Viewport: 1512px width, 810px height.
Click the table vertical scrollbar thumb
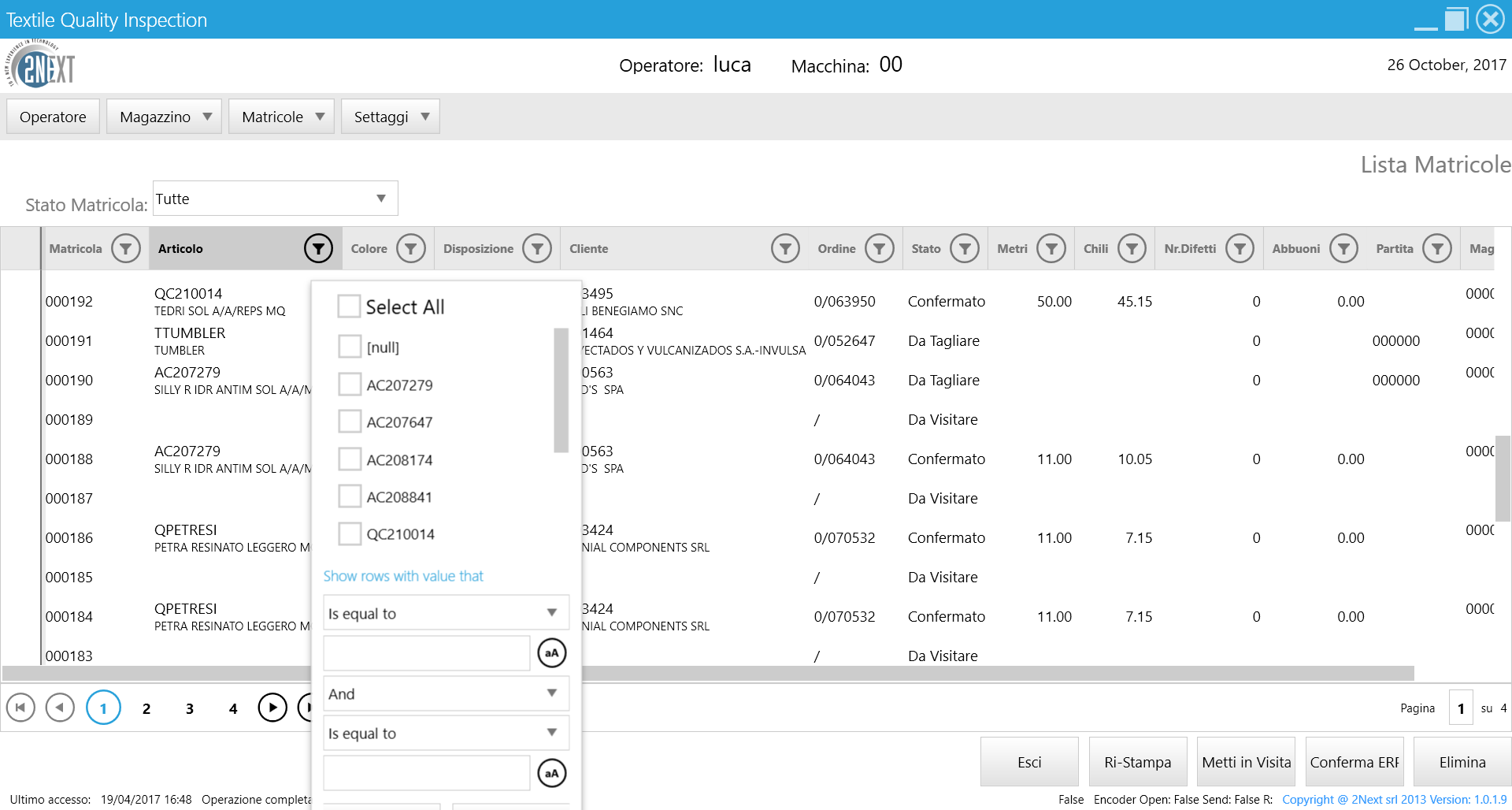point(1503,478)
